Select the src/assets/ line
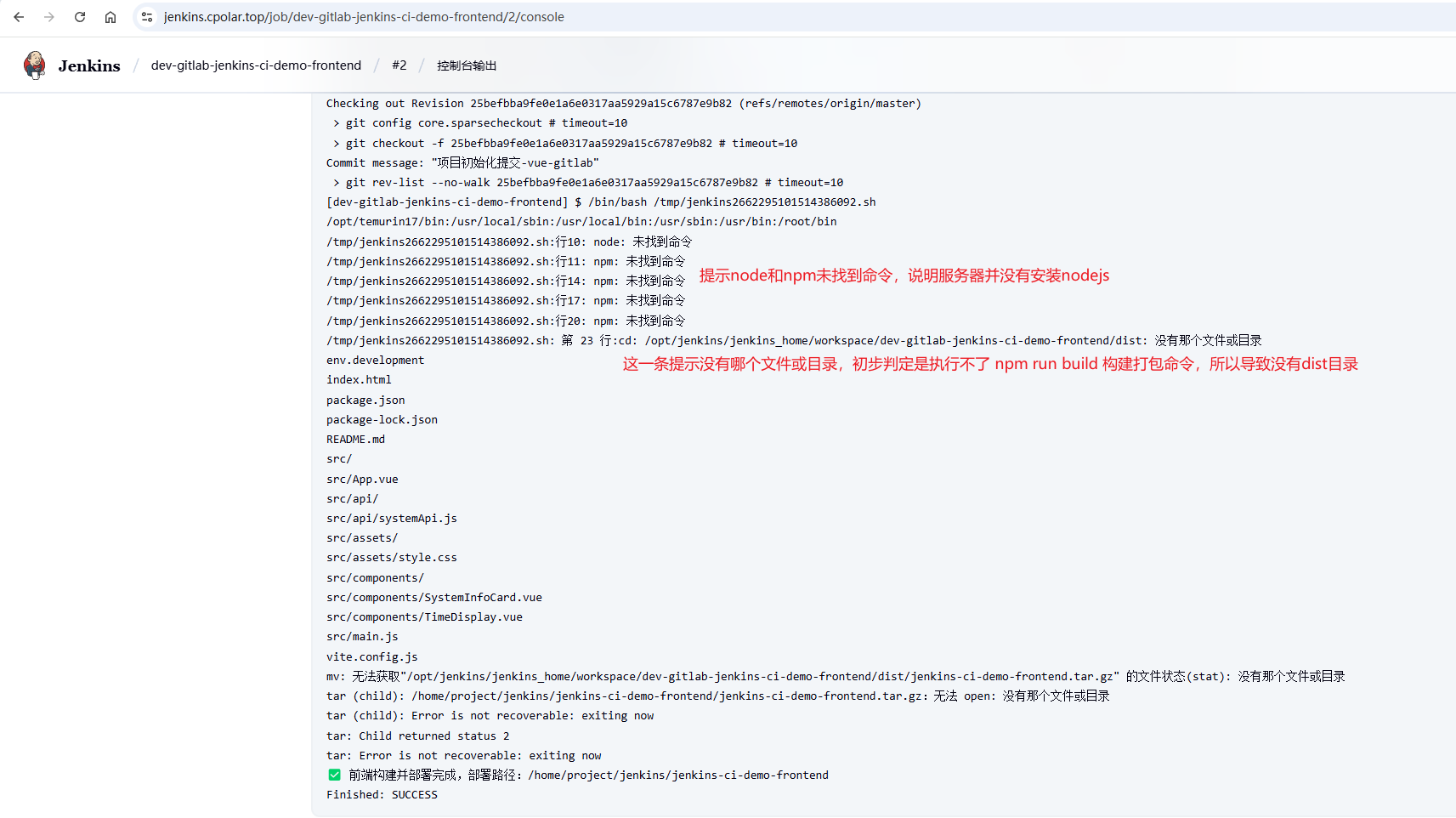This screenshot has width=1456, height=818. (x=362, y=538)
